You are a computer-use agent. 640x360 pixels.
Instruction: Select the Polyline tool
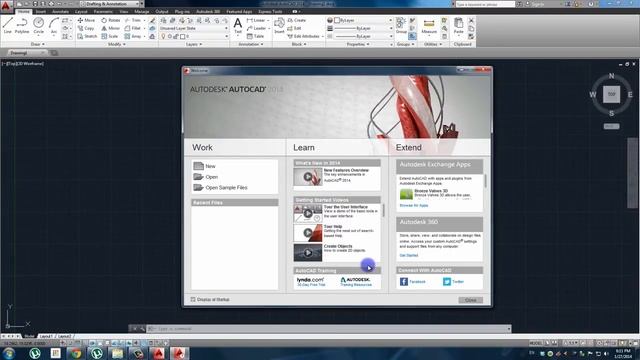[22, 25]
